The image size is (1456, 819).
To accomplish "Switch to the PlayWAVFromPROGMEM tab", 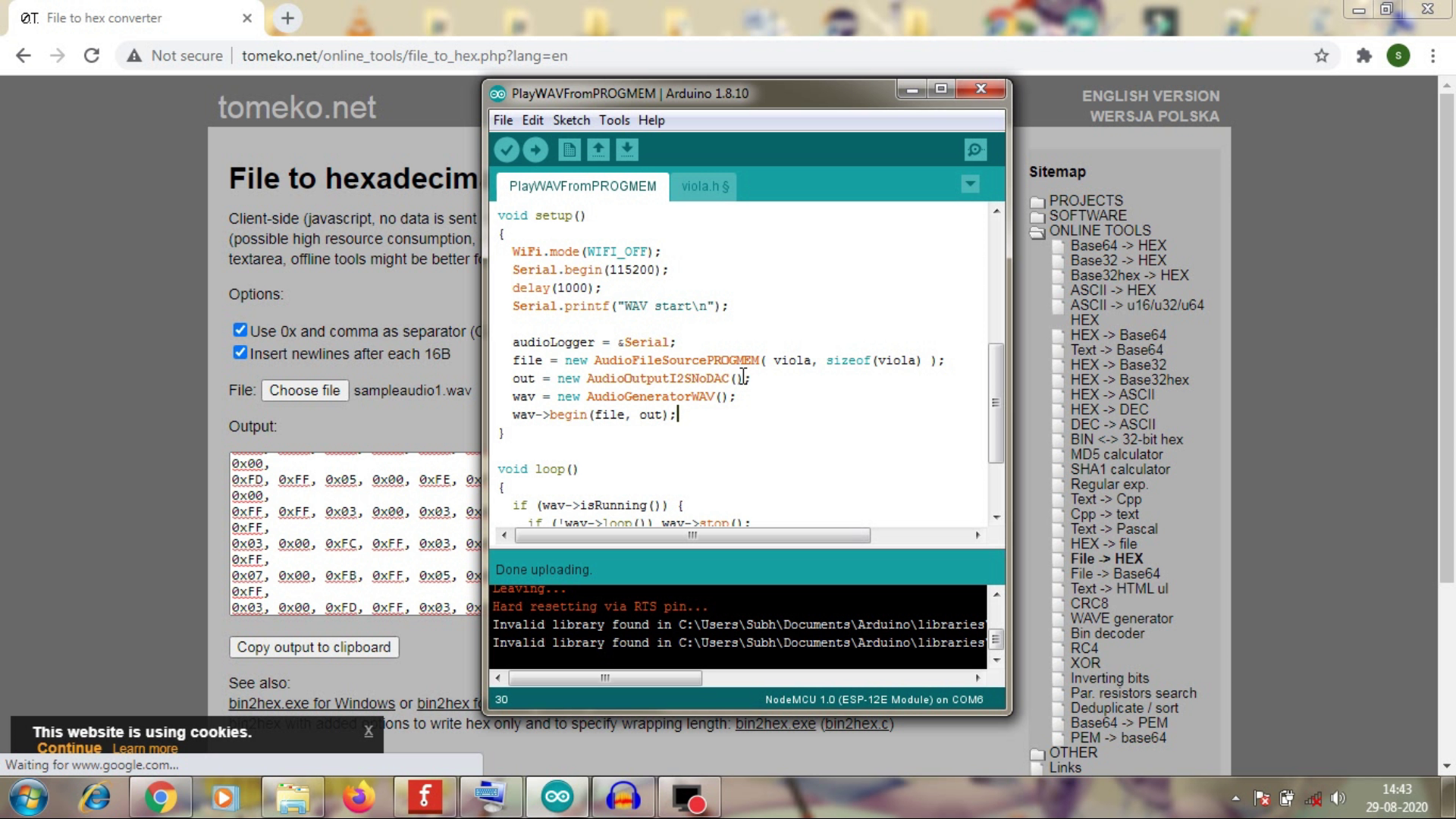I will coord(582,187).
